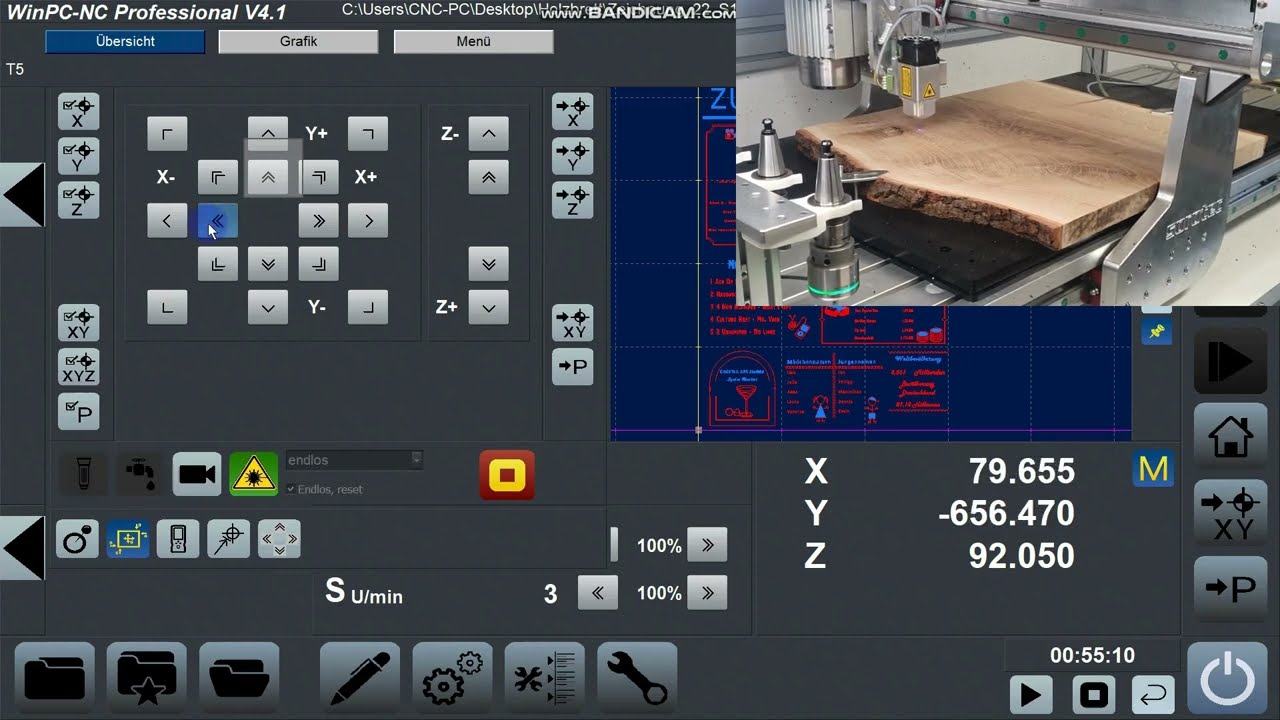Toggle the laser warning button
The width and height of the screenshot is (1280, 720).
coord(254,474)
